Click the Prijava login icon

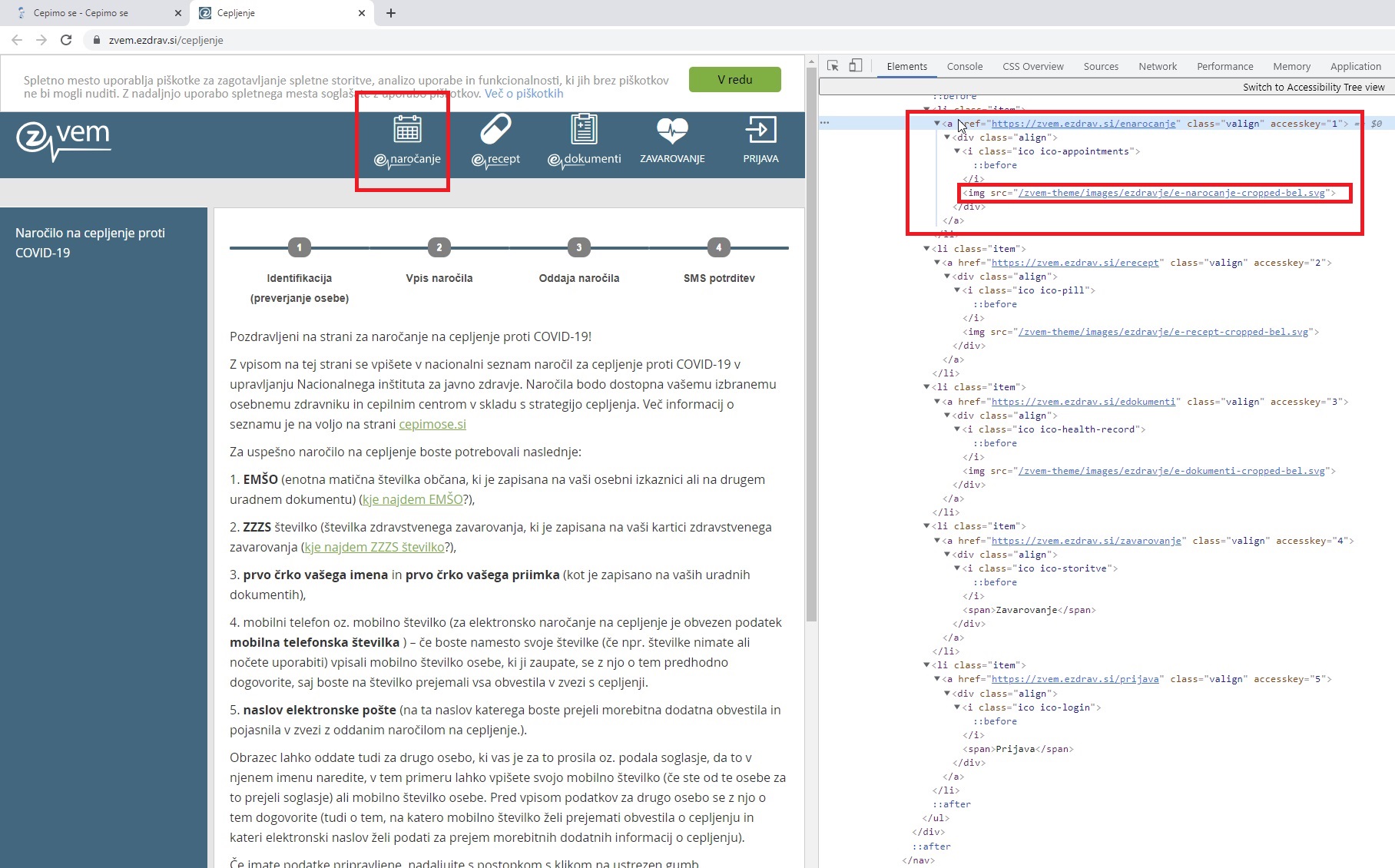click(x=760, y=129)
